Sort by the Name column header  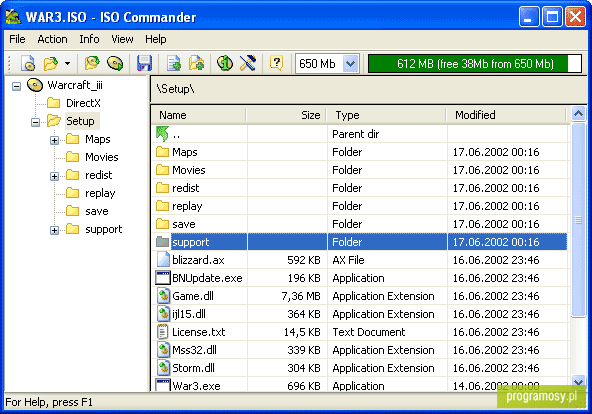(199, 115)
